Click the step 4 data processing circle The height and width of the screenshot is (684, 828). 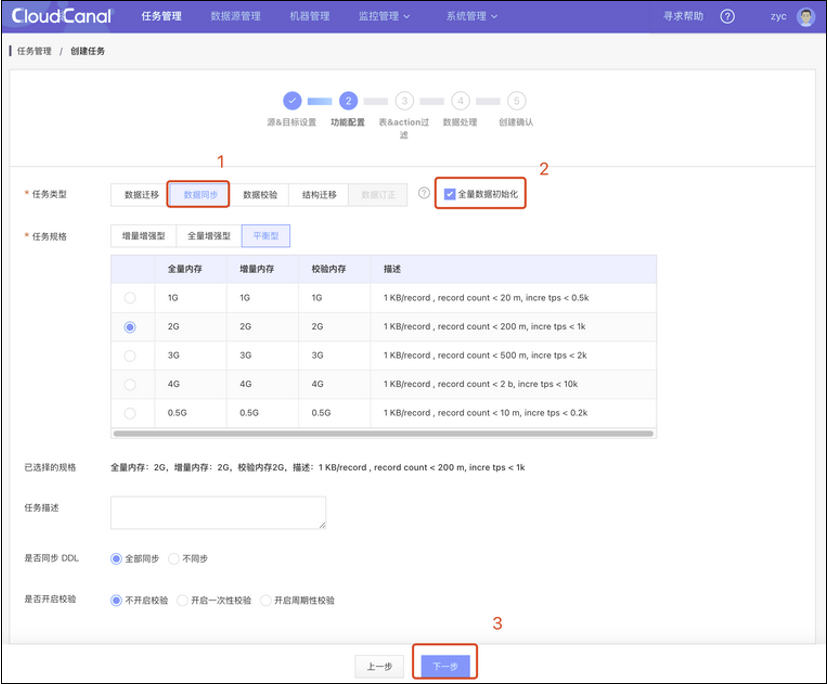(x=460, y=100)
